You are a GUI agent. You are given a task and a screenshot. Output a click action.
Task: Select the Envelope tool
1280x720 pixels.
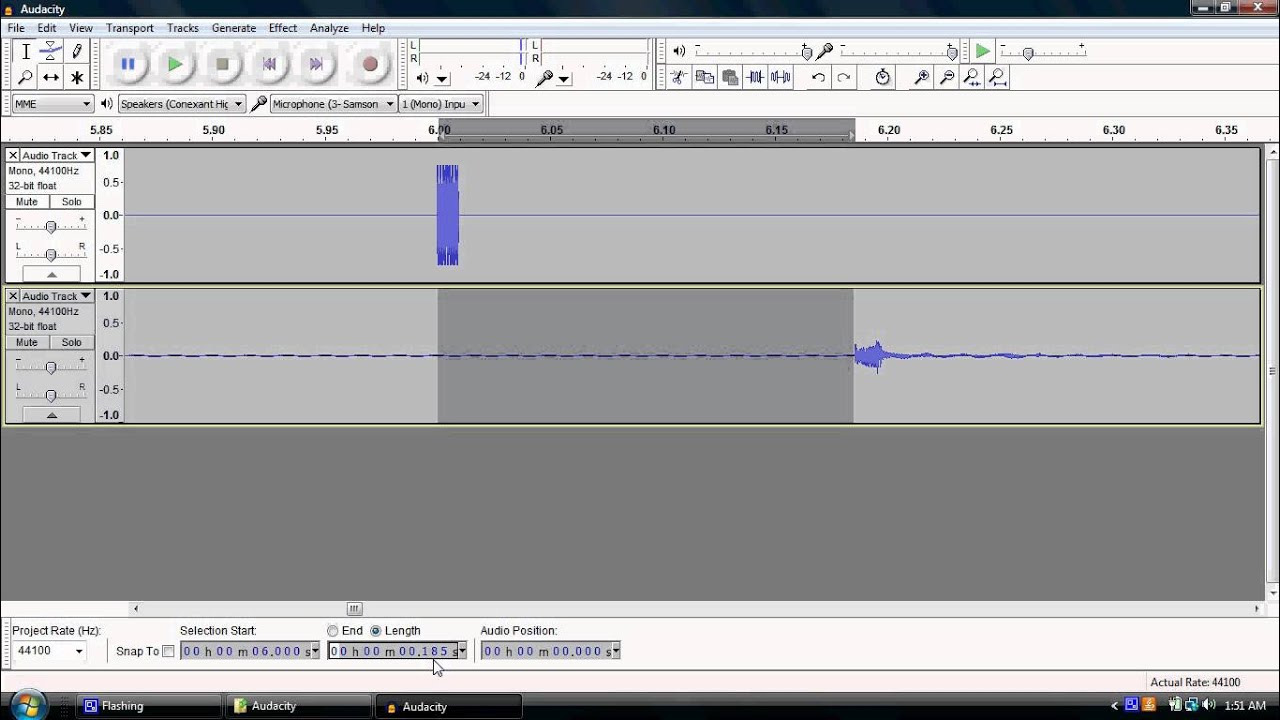tap(51, 52)
